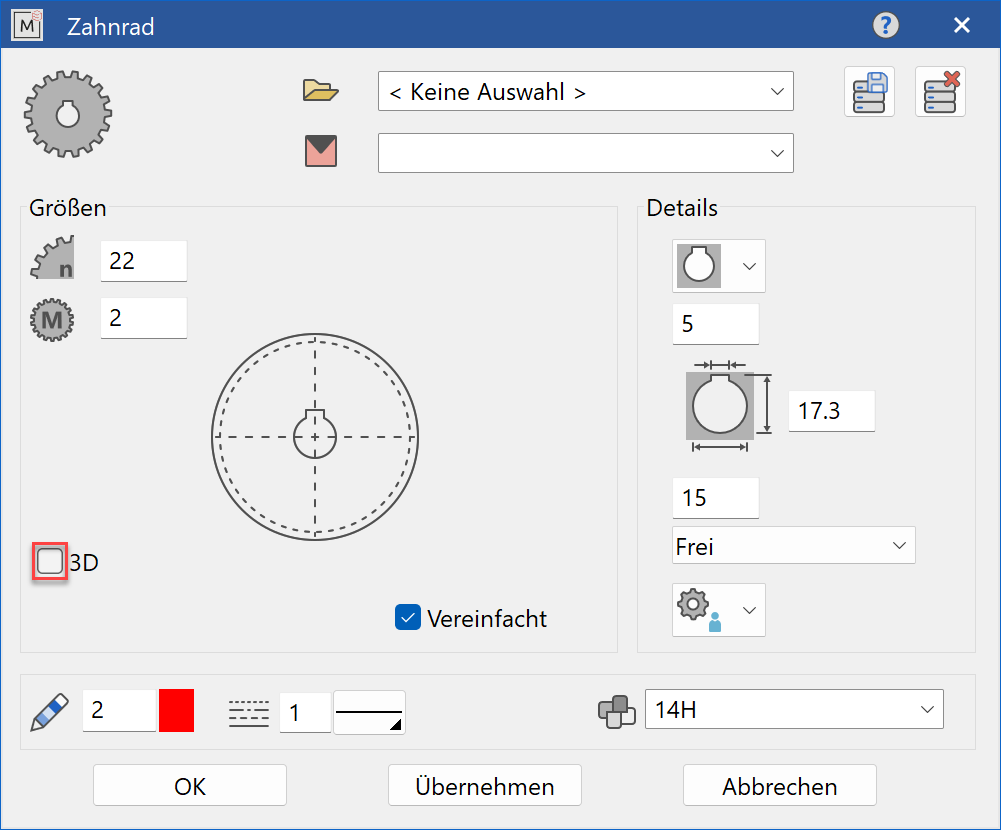This screenshot has width=1001, height=830.
Task: Click the module field showing 2
Action: click(144, 317)
